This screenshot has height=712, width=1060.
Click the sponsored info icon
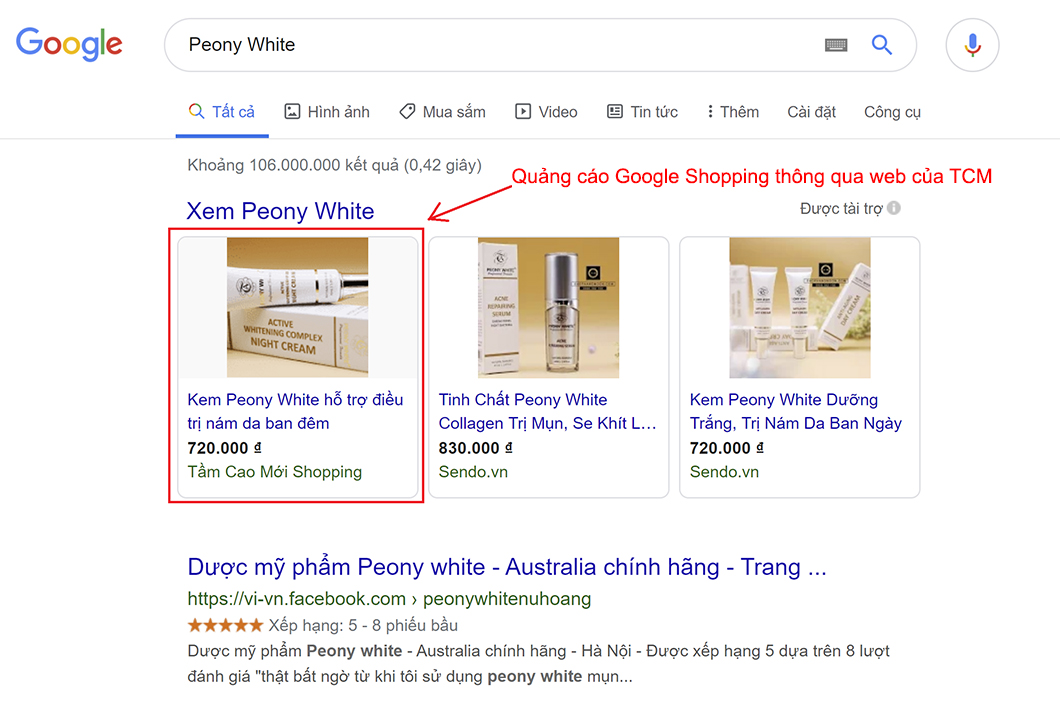[894, 208]
